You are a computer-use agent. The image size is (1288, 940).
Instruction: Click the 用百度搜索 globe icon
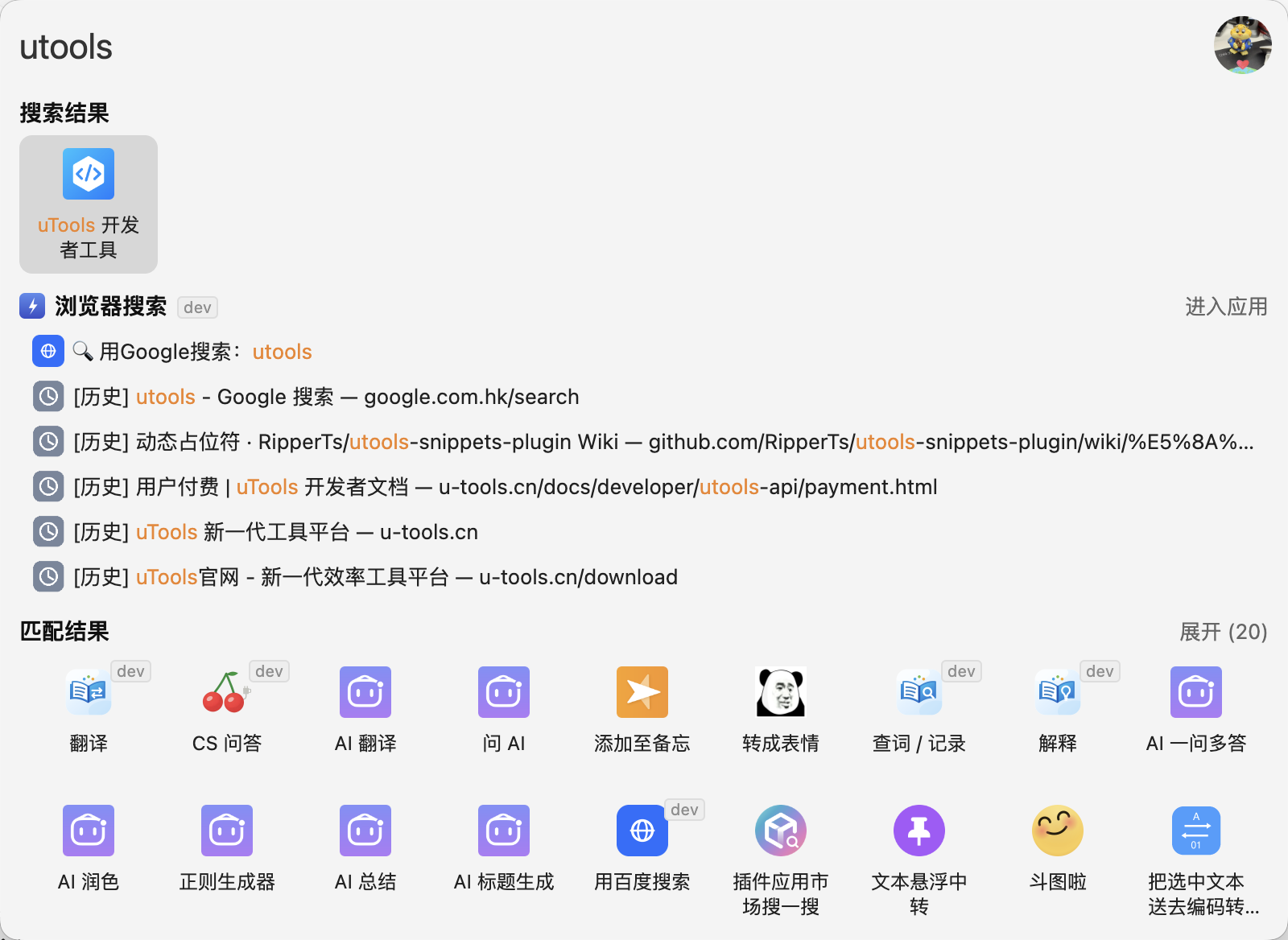(x=642, y=831)
